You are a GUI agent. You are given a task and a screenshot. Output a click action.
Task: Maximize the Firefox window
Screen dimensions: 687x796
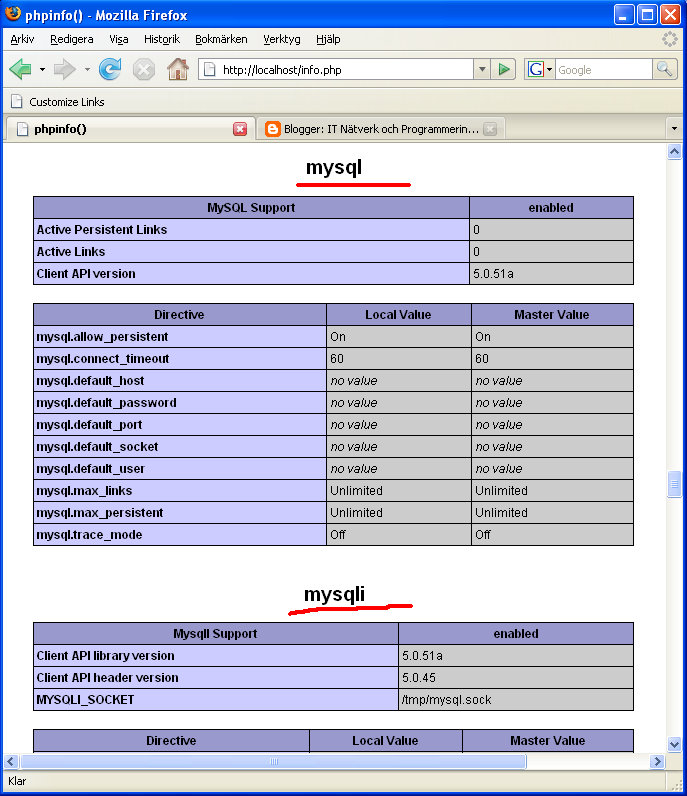click(x=647, y=15)
